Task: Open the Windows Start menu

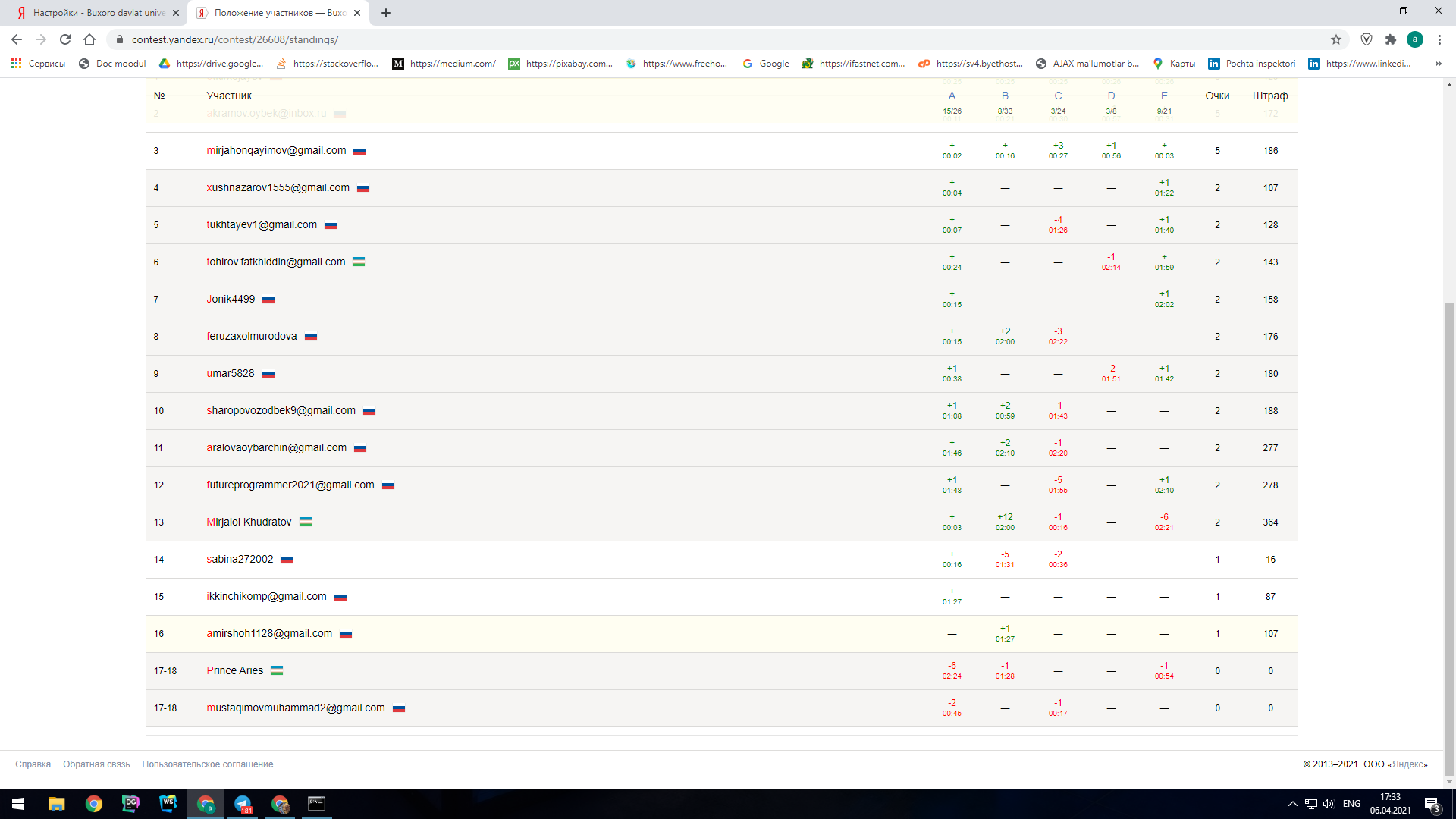Action: coord(18,804)
